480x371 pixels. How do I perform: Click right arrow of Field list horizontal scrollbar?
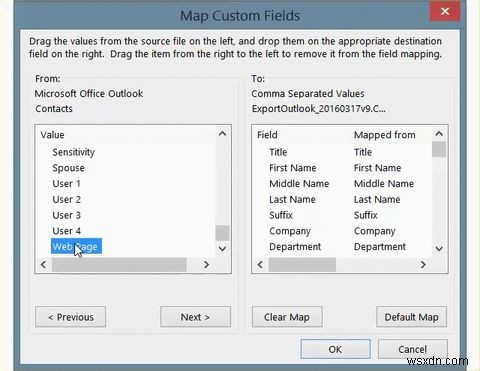pos(423,264)
